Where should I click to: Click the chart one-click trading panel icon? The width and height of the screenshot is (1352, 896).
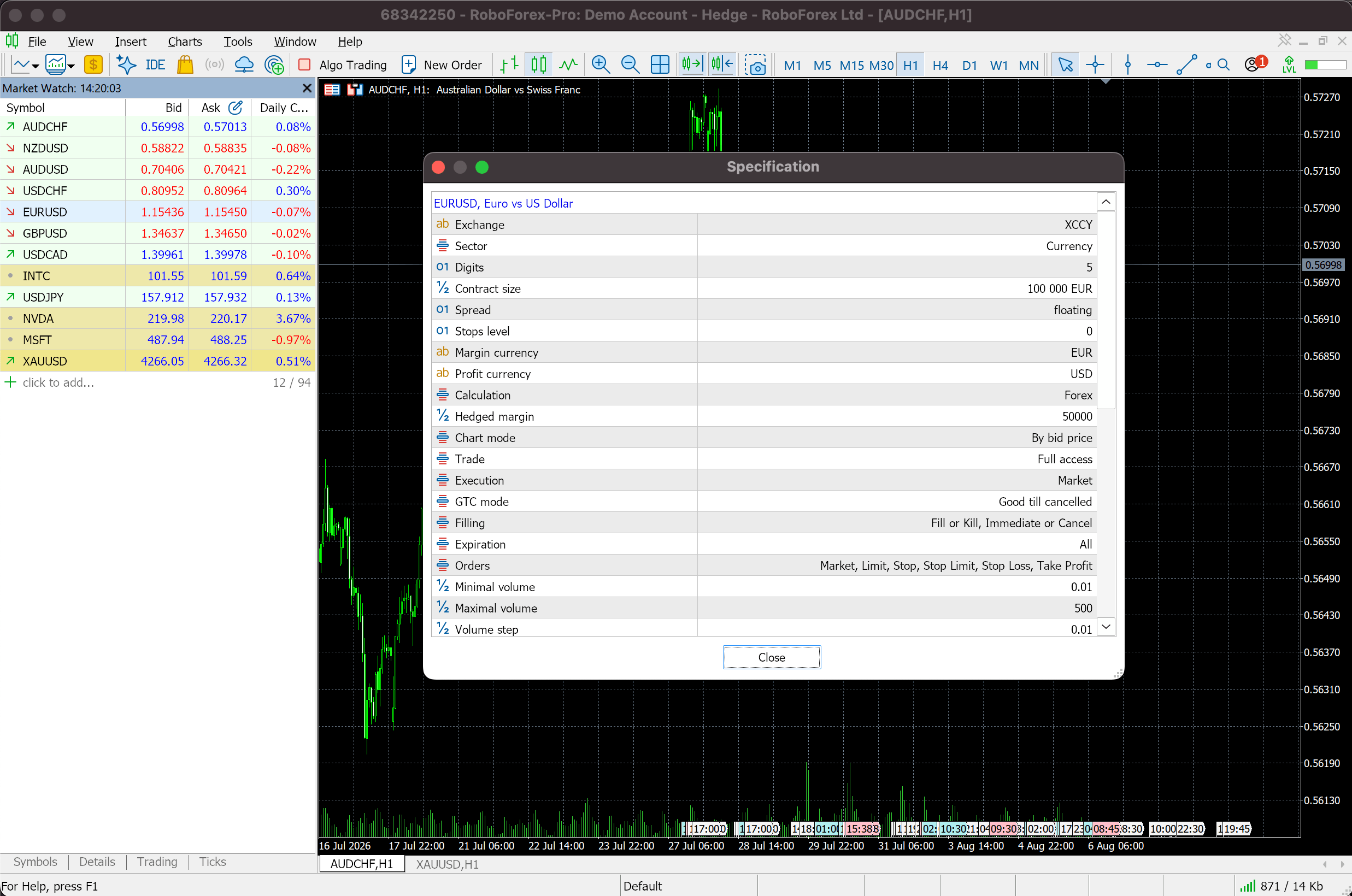click(x=355, y=90)
